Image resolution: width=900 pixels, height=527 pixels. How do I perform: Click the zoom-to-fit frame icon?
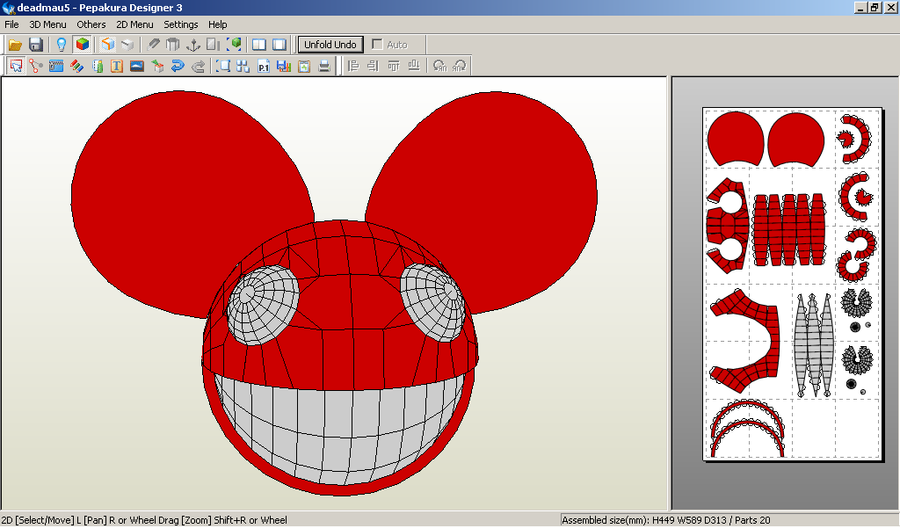(223, 66)
